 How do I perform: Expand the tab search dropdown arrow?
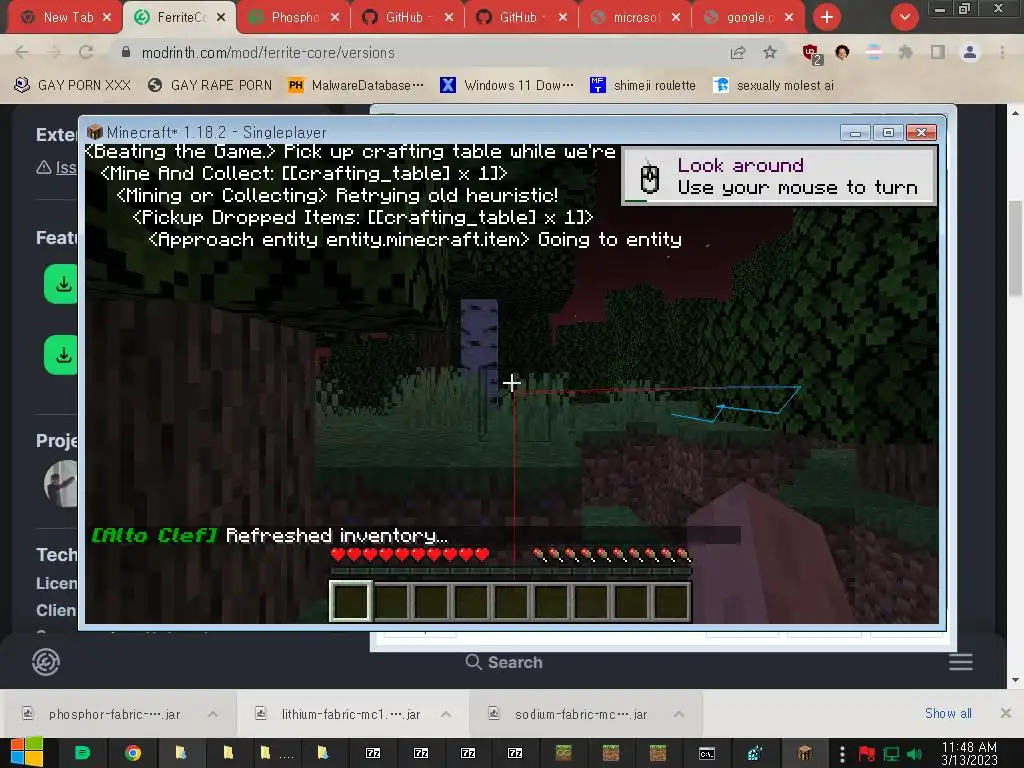[904, 17]
